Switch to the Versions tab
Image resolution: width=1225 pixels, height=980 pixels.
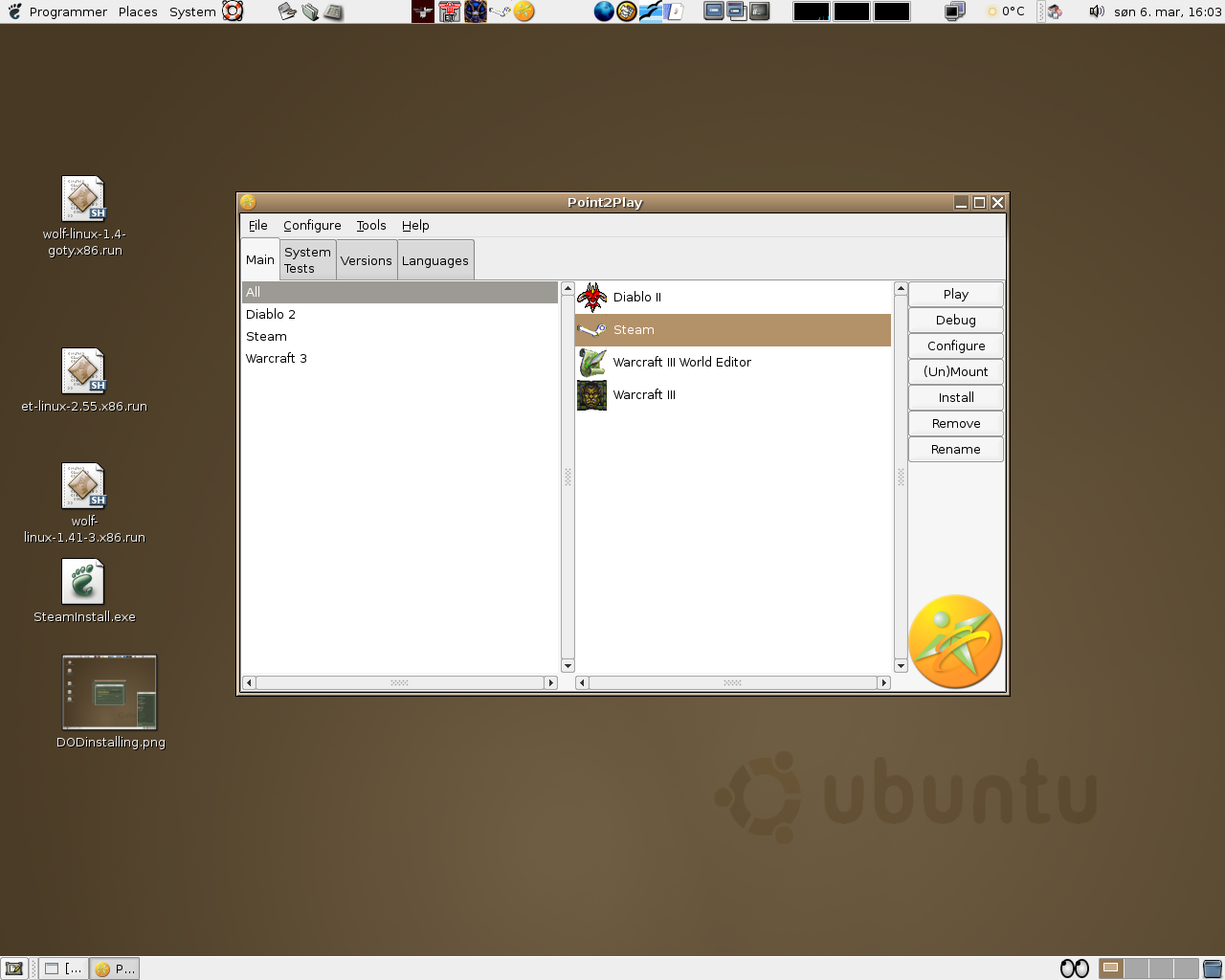pos(367,260)
